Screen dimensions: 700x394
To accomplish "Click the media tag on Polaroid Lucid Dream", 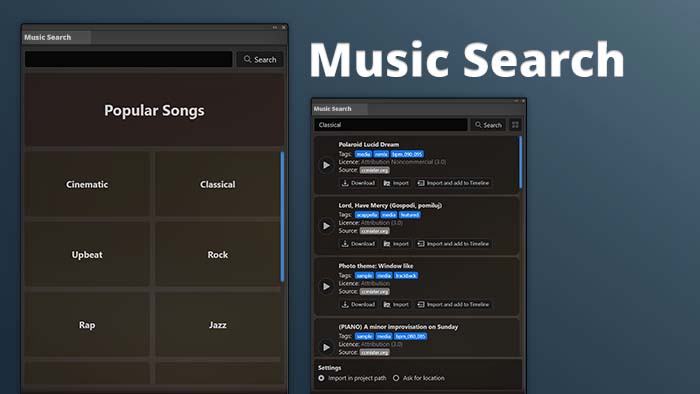I will pyautogui.click(x=363, y=154).
